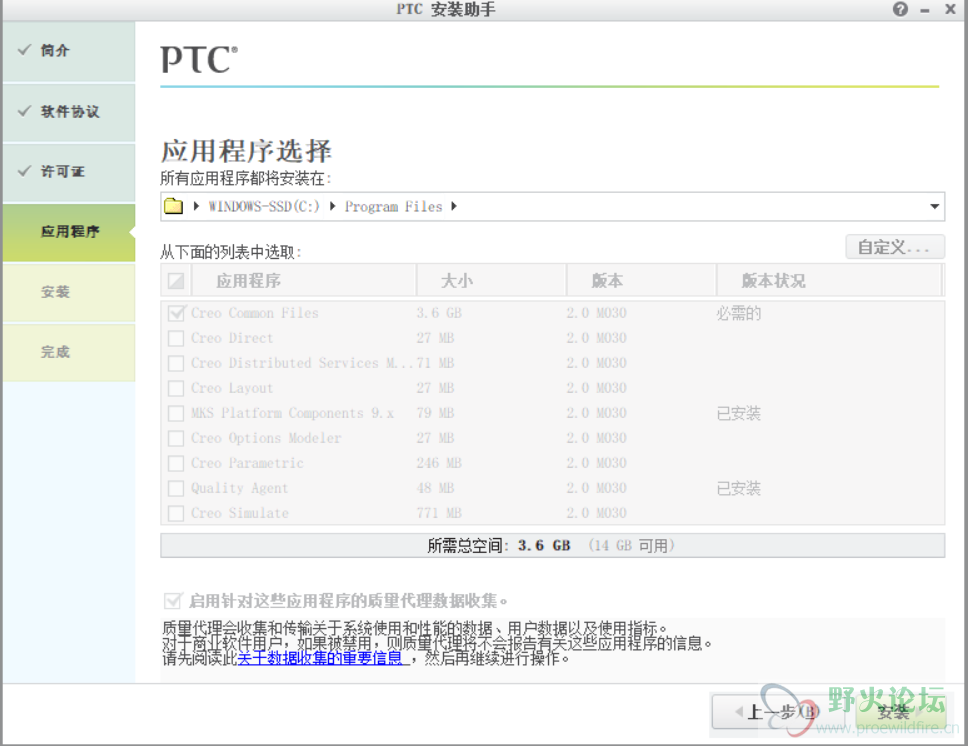Check the Quality Agent checkbox

176,488
